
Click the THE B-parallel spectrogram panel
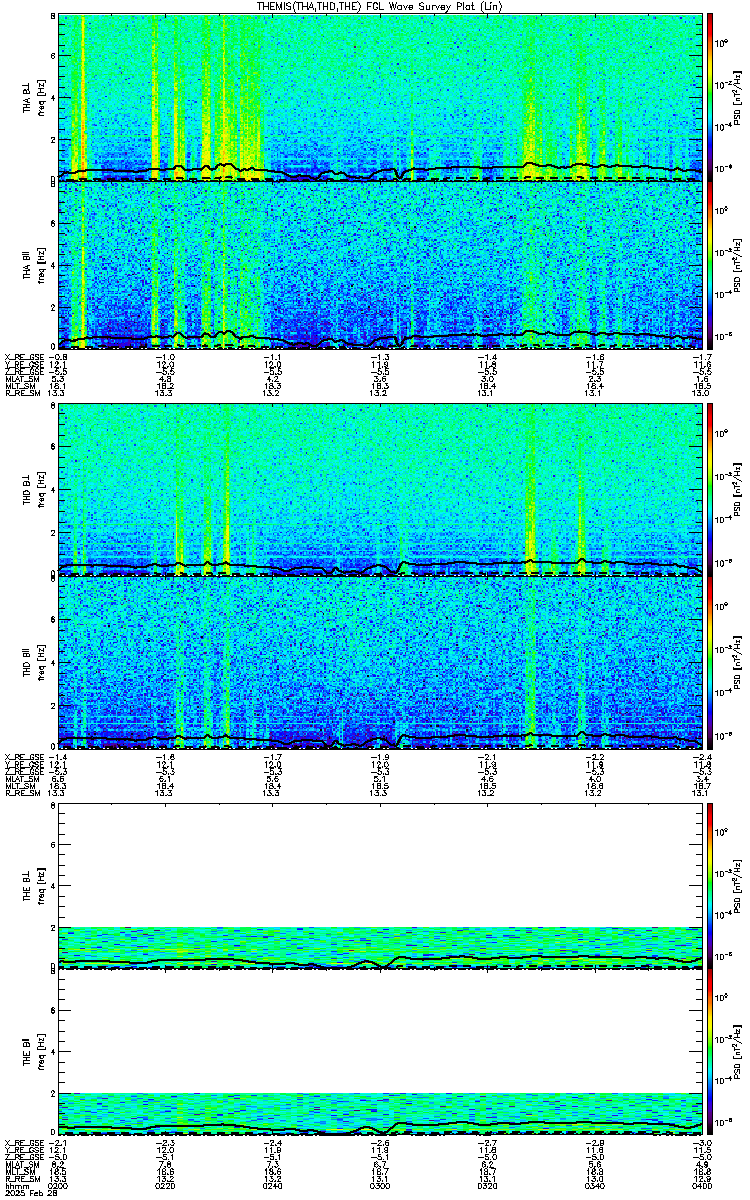380,1053
